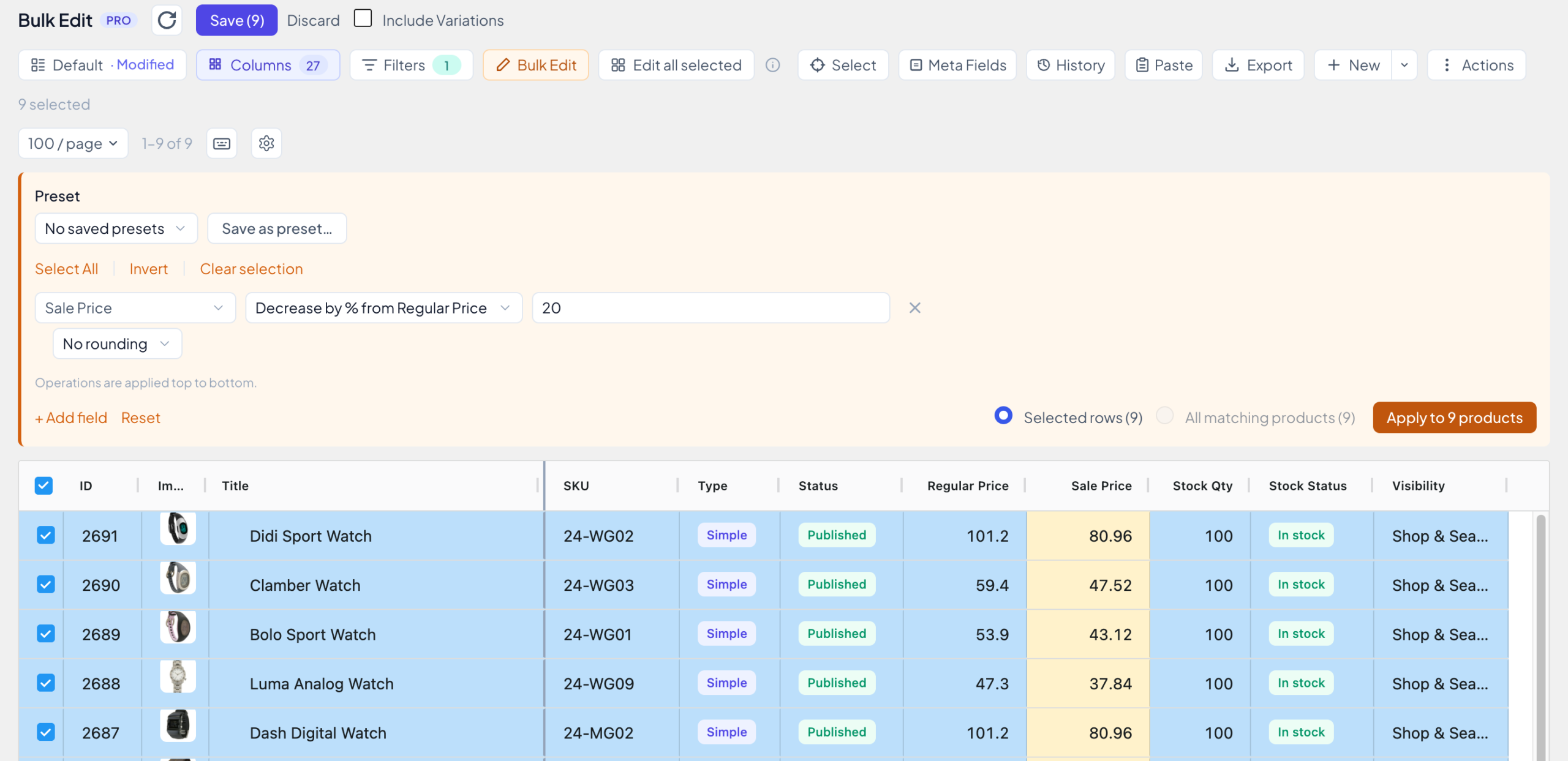Click the info icon after Edit all selected

[773, 65]
